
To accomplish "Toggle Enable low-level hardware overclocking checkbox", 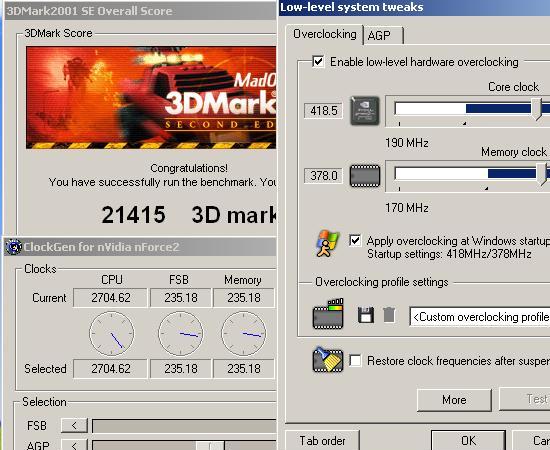I will click(x=318, y=62).
